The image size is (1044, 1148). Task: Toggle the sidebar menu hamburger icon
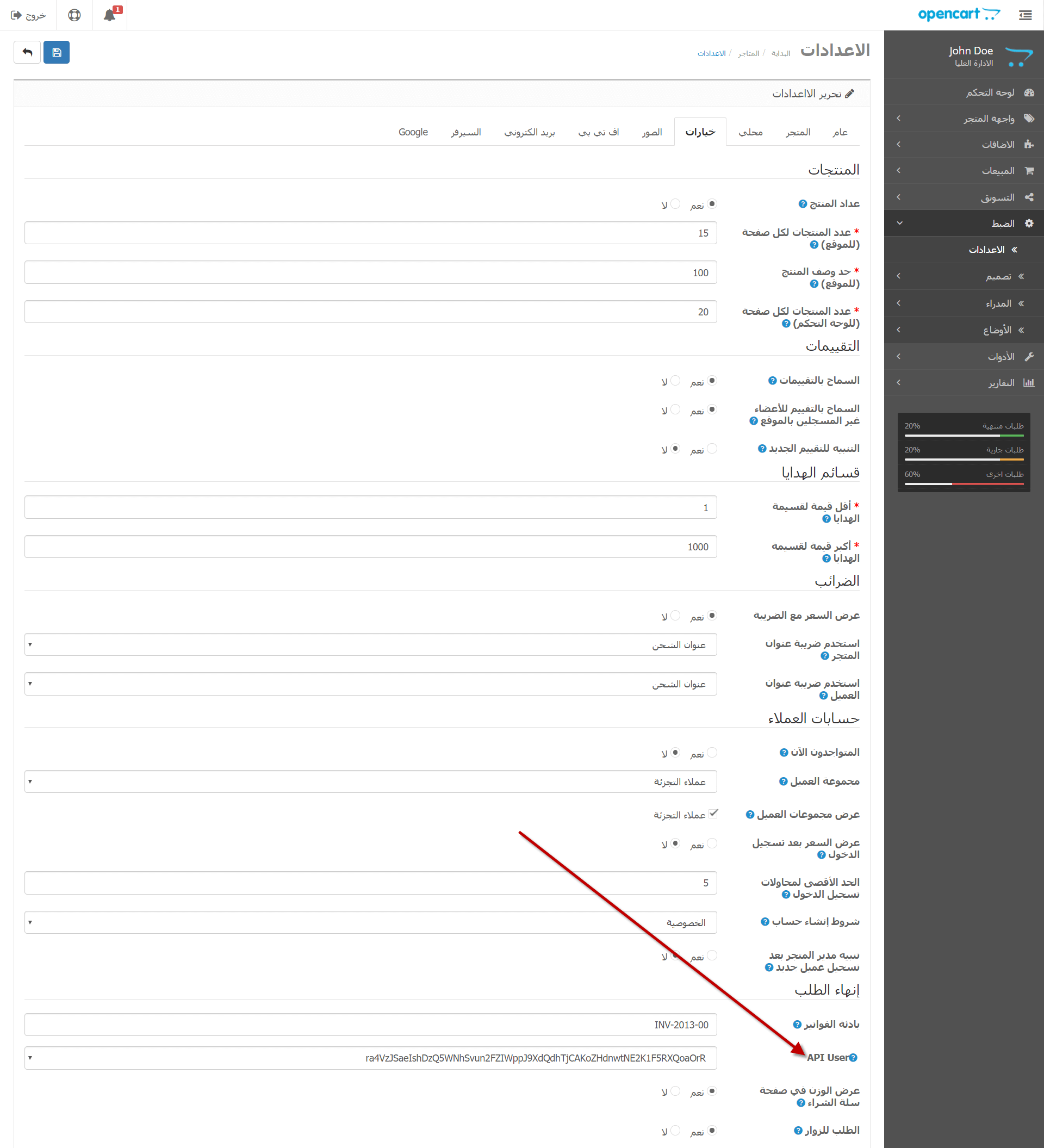pos(1025,15)
